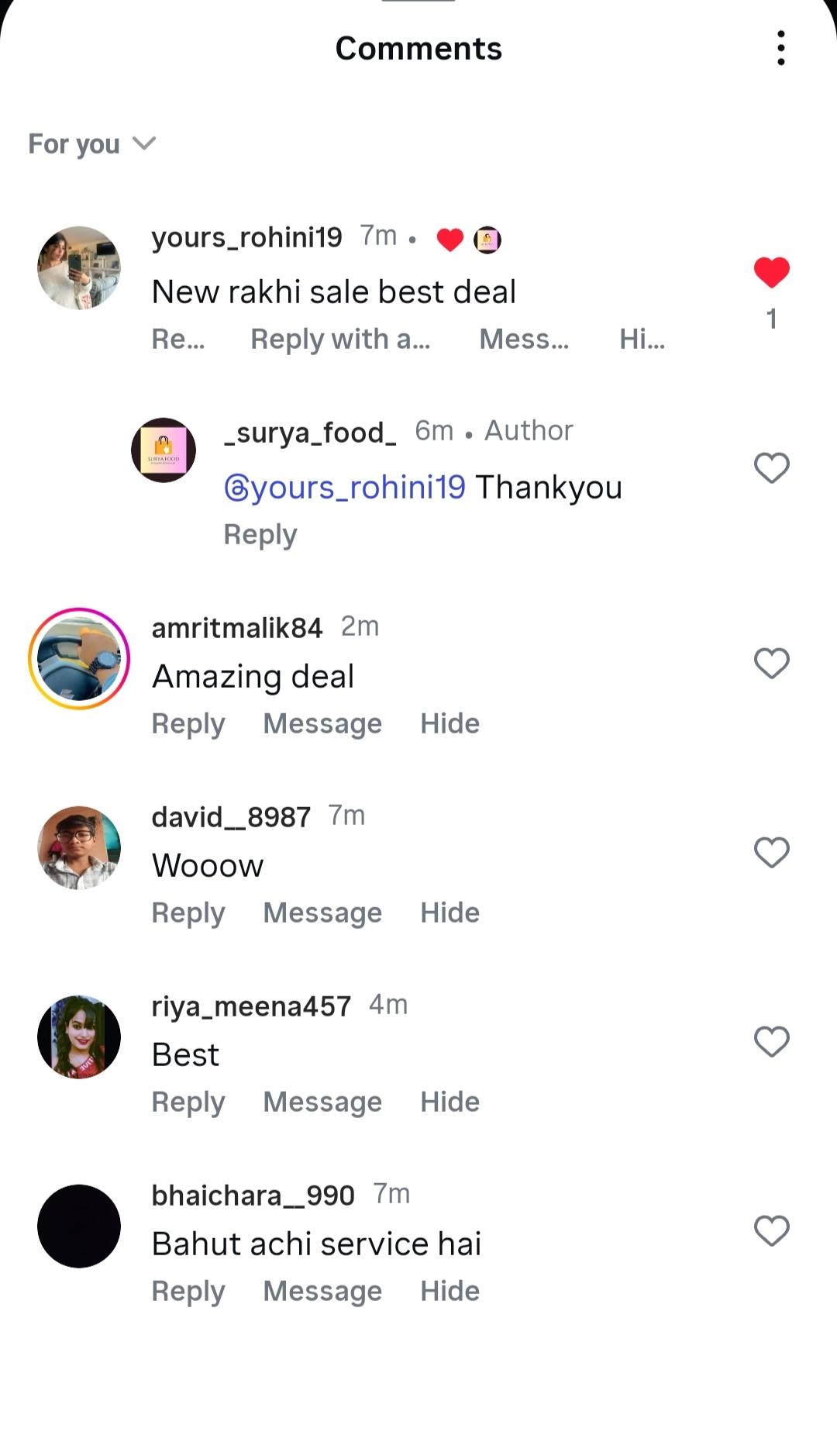Like david__8987's Wooow comment
837x1456 pixels.
tap(771, 852)
